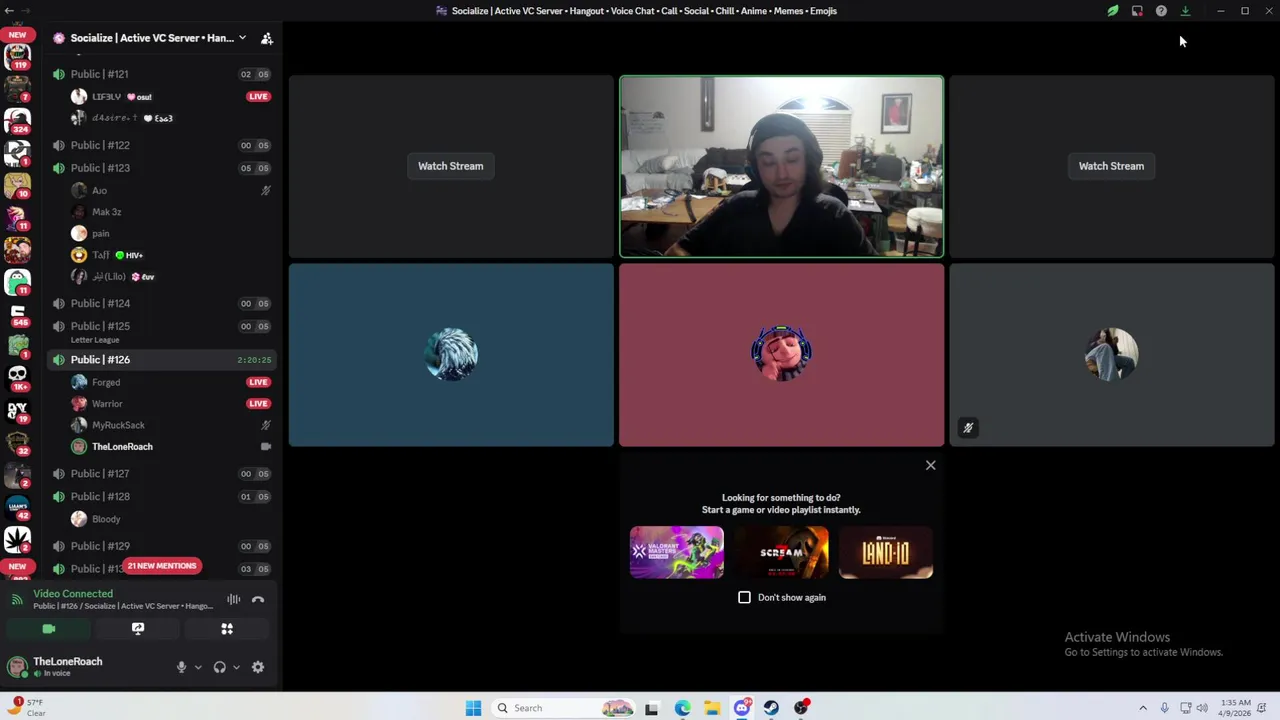Viewport: 1280px width, 720px height.
Task: Join the Public | #127 voice channel
Action: [161, 474]
